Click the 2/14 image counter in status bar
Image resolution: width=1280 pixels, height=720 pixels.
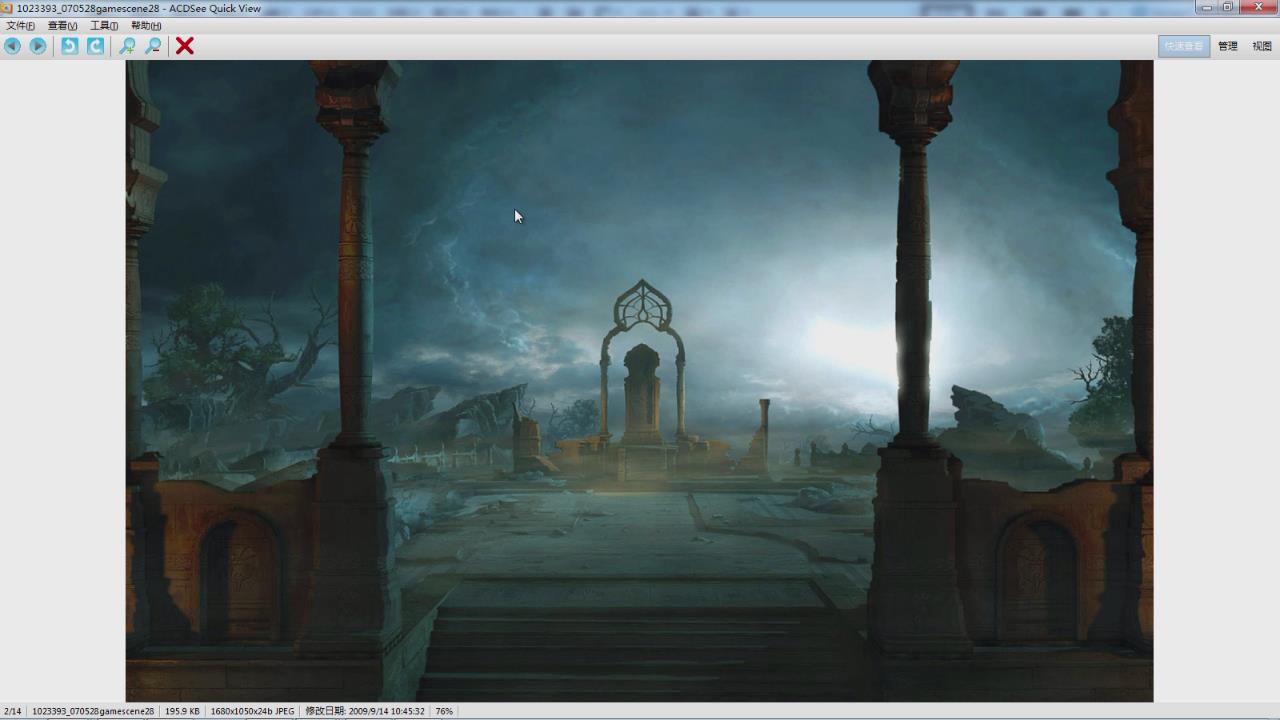tap(13, 712)
